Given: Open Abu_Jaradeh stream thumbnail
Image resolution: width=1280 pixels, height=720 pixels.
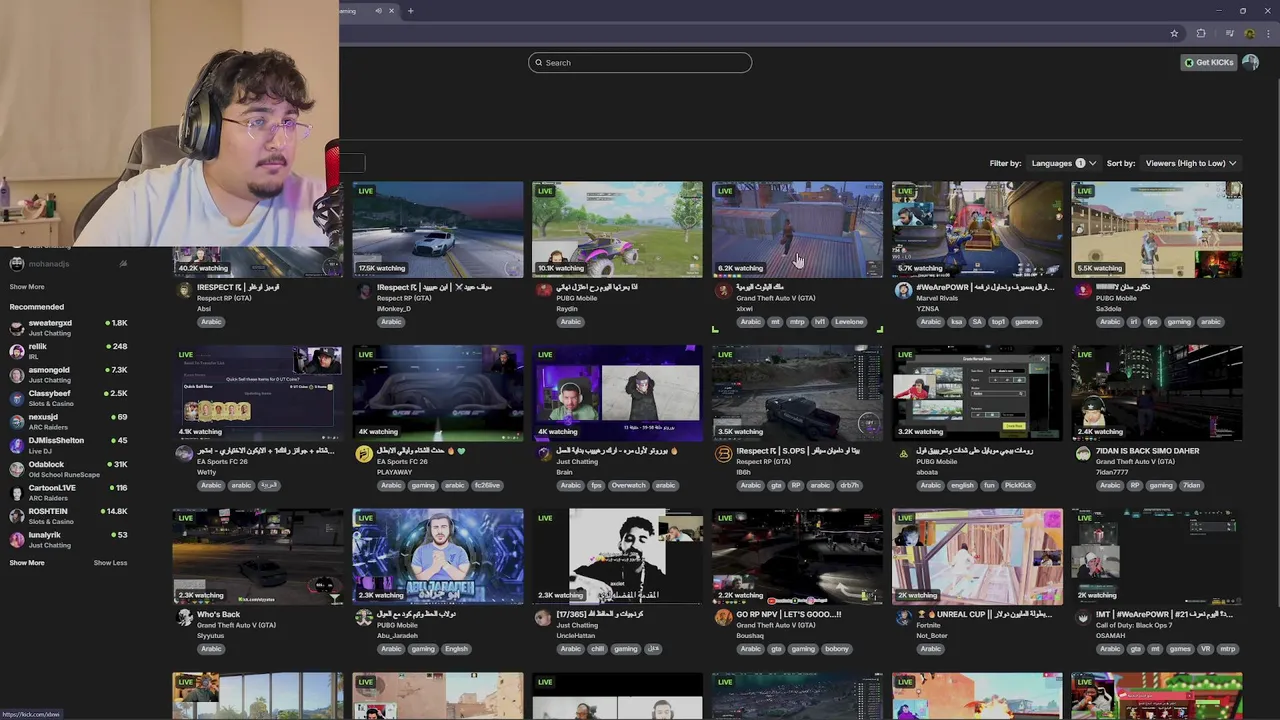Looking at the screenshot, I should point(437,557).
